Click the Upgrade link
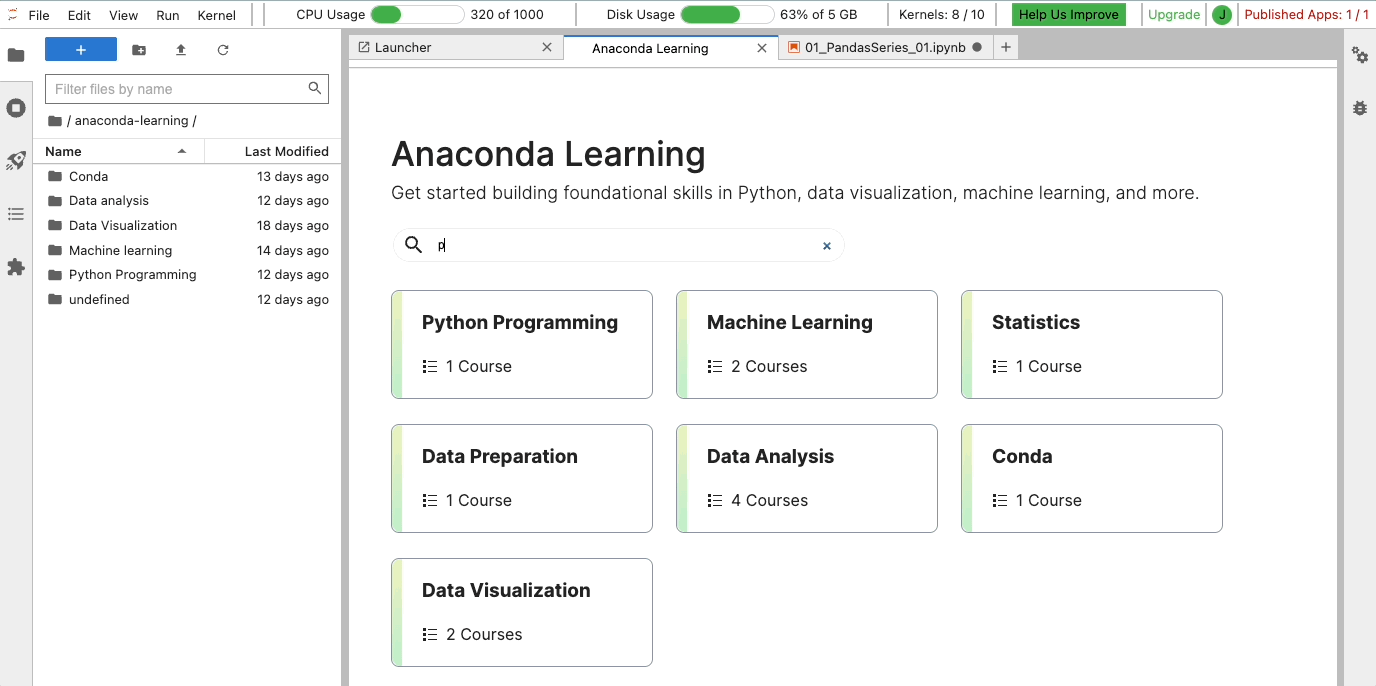Image resolution: width=1376 pixels, height=686 pixels. [x=1174, y=15]
